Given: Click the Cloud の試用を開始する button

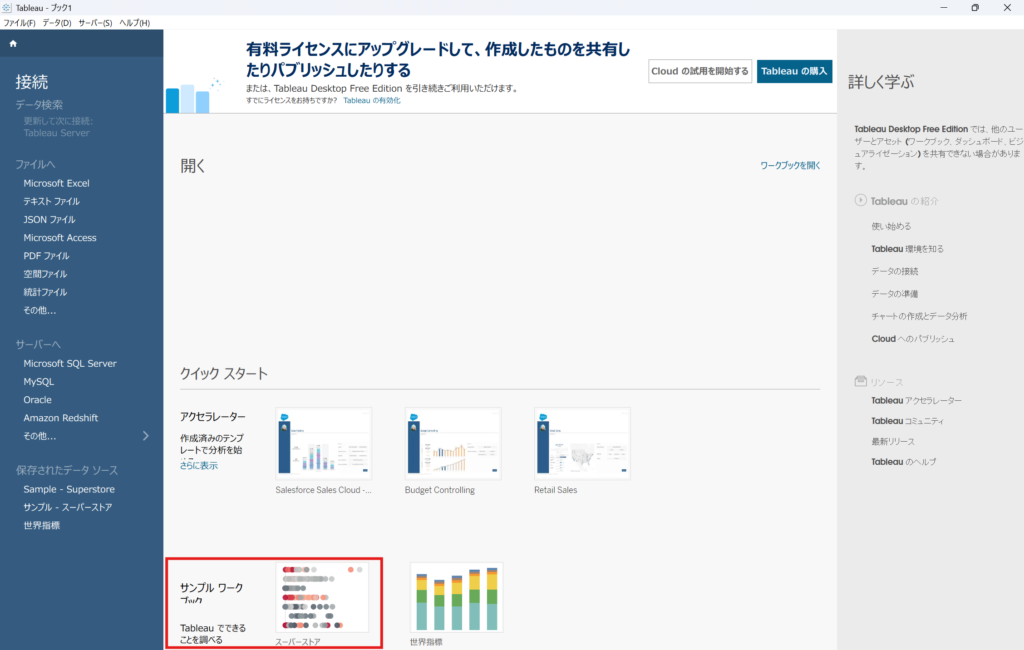Looking at the screenshot, I should tap(700, 71).
